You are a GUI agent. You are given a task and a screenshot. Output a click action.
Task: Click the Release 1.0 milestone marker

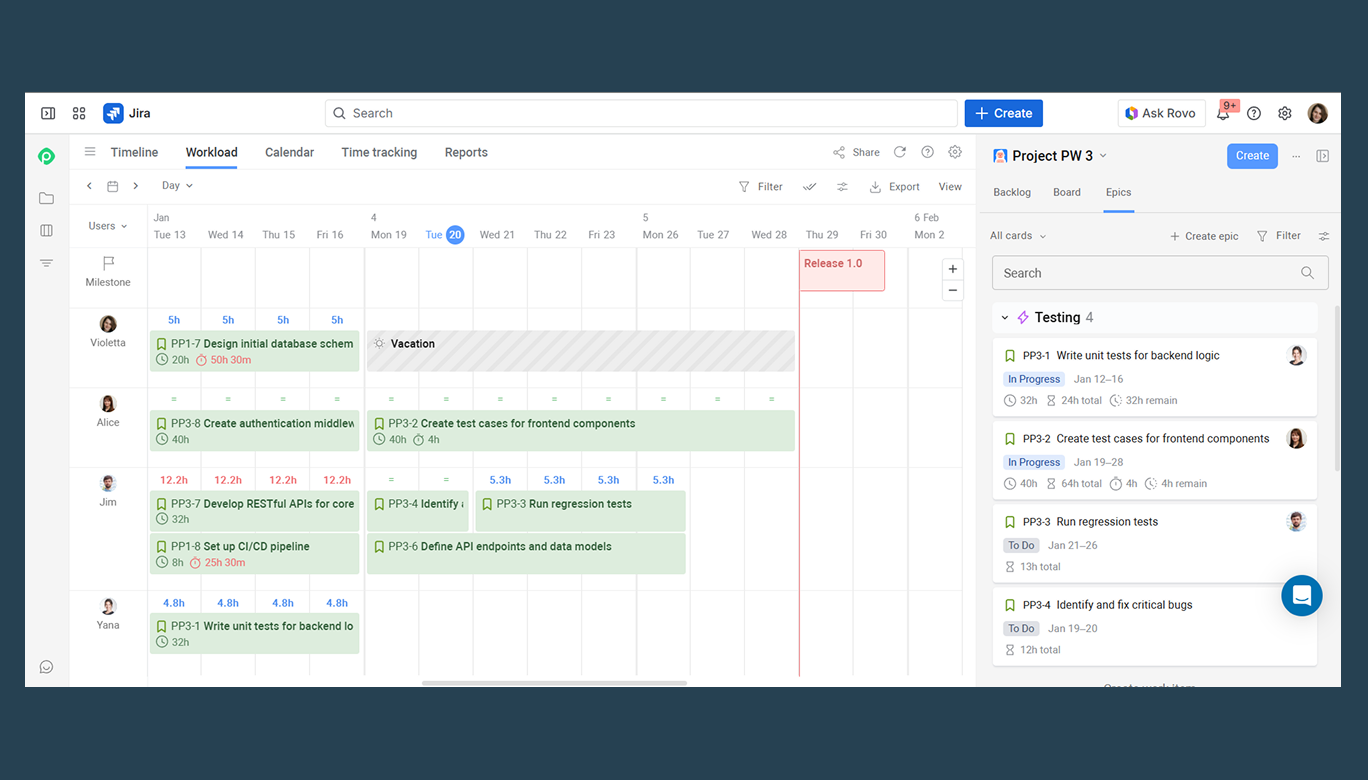842,270
